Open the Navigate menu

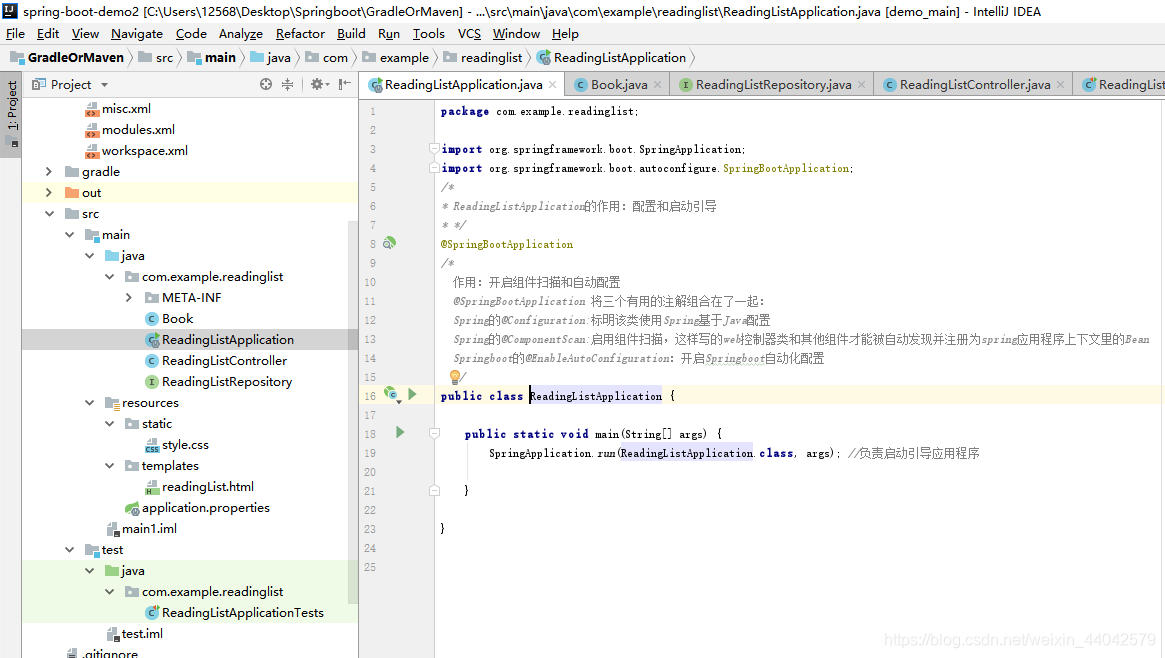coord(137,33)
